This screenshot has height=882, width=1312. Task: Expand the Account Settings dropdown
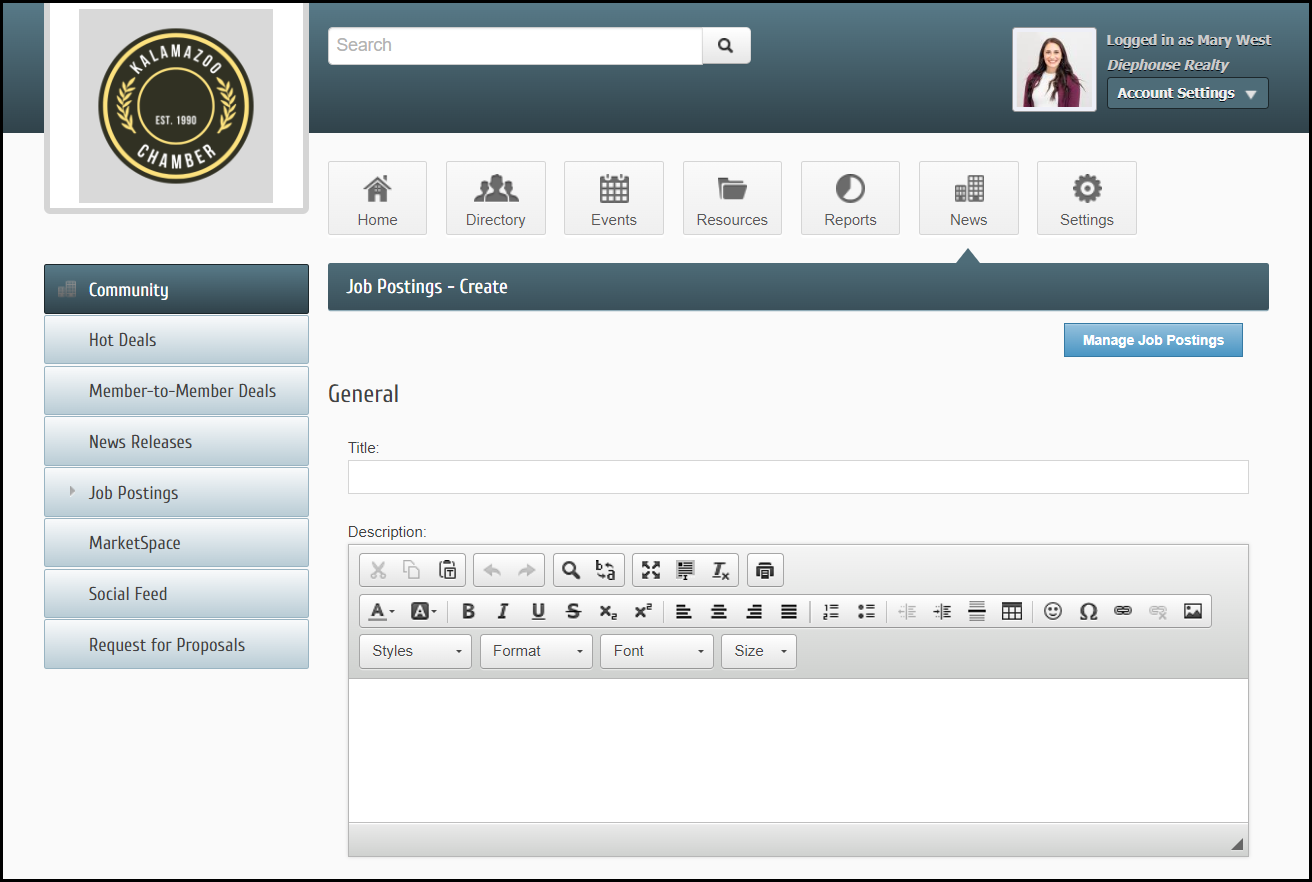pyautogui.click(x=1188, y=93)
